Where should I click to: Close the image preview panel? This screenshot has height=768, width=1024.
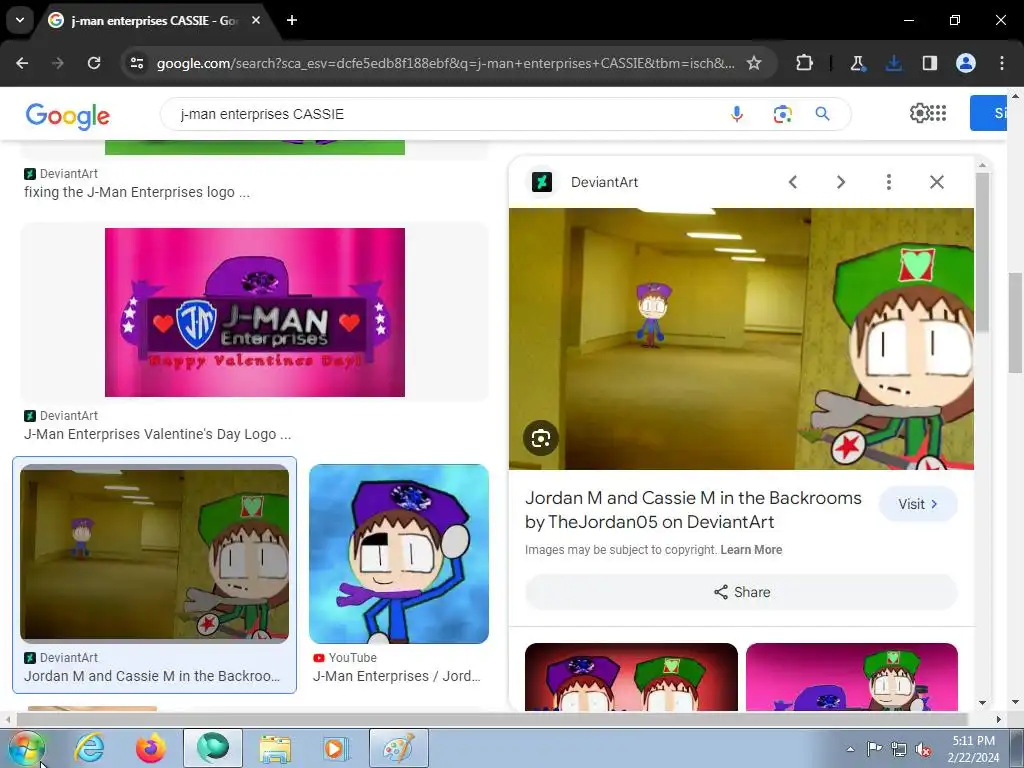pos(936,182)
